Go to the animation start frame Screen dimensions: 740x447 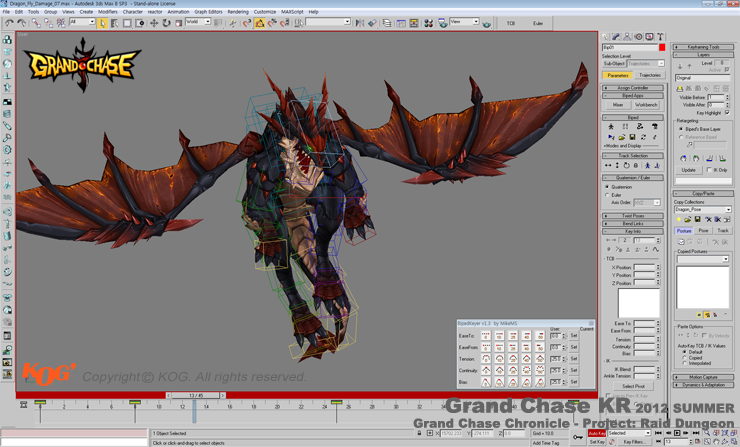tap(658, 433)
